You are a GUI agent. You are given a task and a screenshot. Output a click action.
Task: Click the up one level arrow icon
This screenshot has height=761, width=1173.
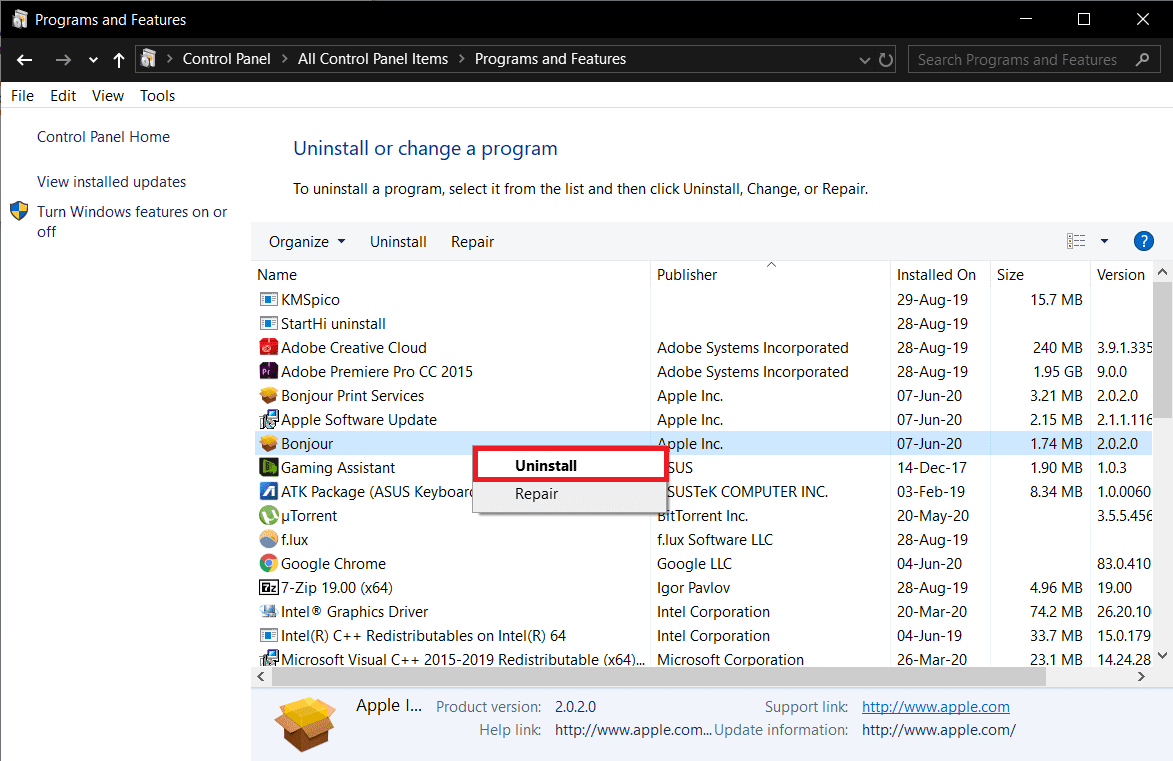tap(117, 59)
